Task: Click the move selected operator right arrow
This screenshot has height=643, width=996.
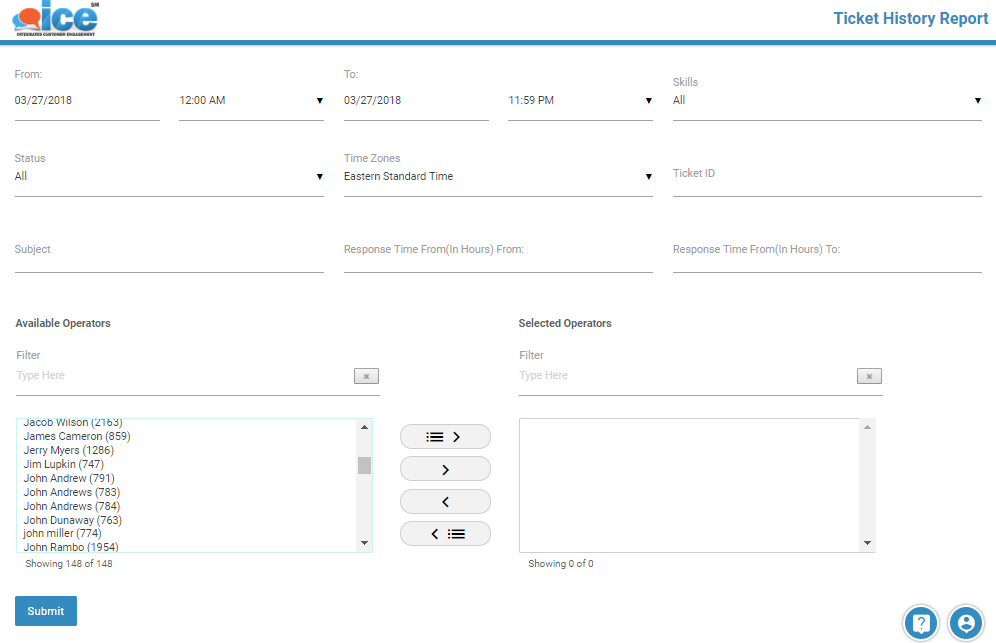Action: point(445,469)
